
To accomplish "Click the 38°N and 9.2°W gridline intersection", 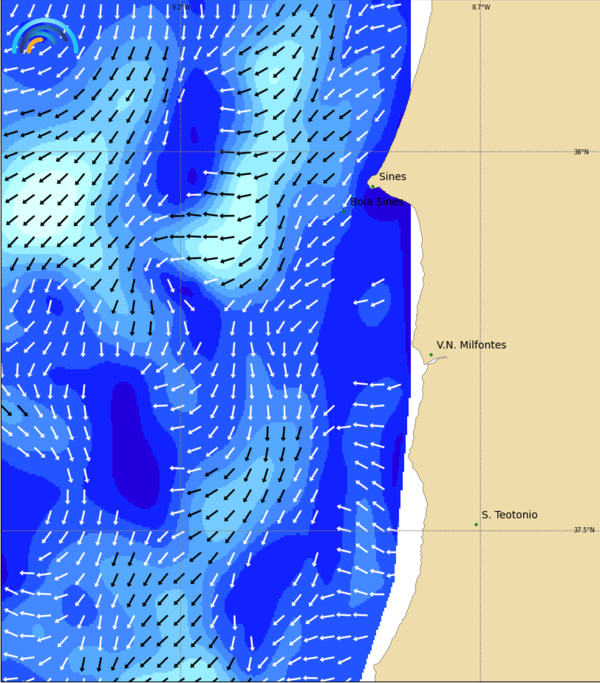I will (179, 152).
